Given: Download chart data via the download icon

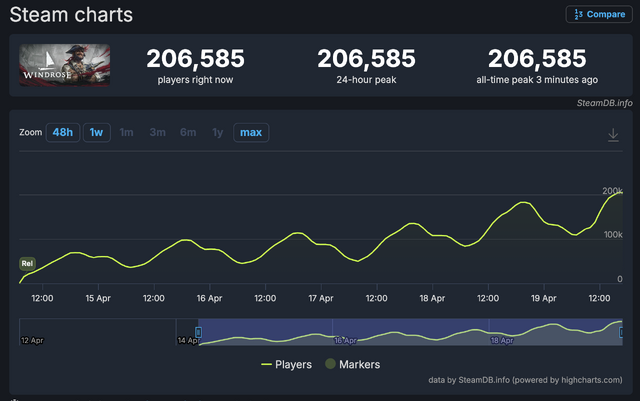Looking at the screenshot, I should (x=614, y=135).
